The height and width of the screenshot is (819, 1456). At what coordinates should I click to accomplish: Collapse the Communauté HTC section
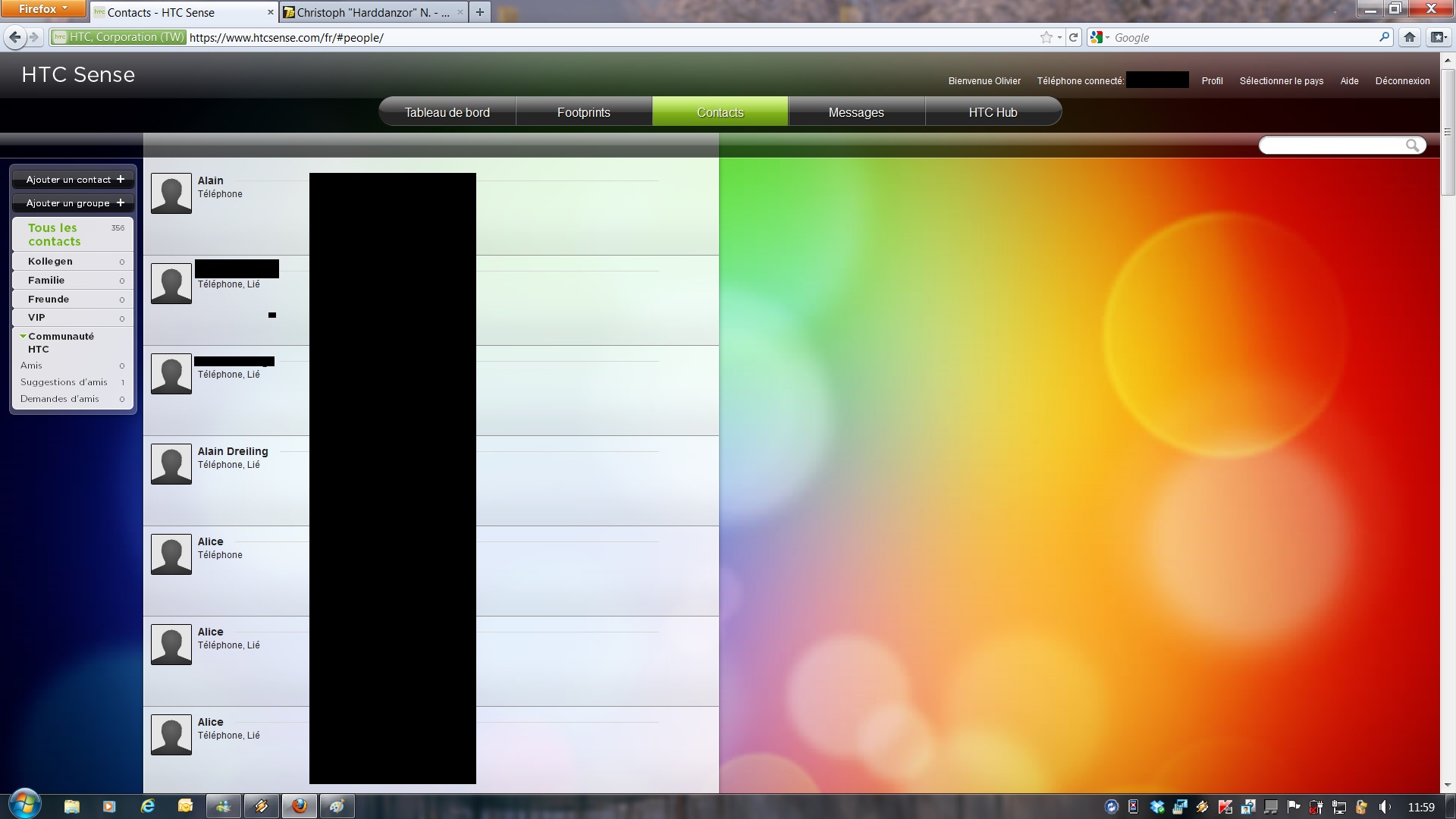point(23,336)
